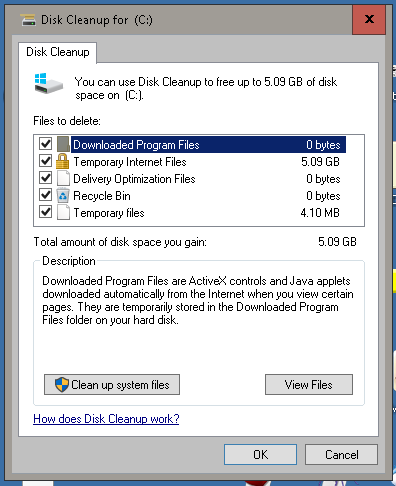Click the Recycle Bin icon in the list
Image resolution: width=396 pixels, height=486 pixels.
pos(63,196)
